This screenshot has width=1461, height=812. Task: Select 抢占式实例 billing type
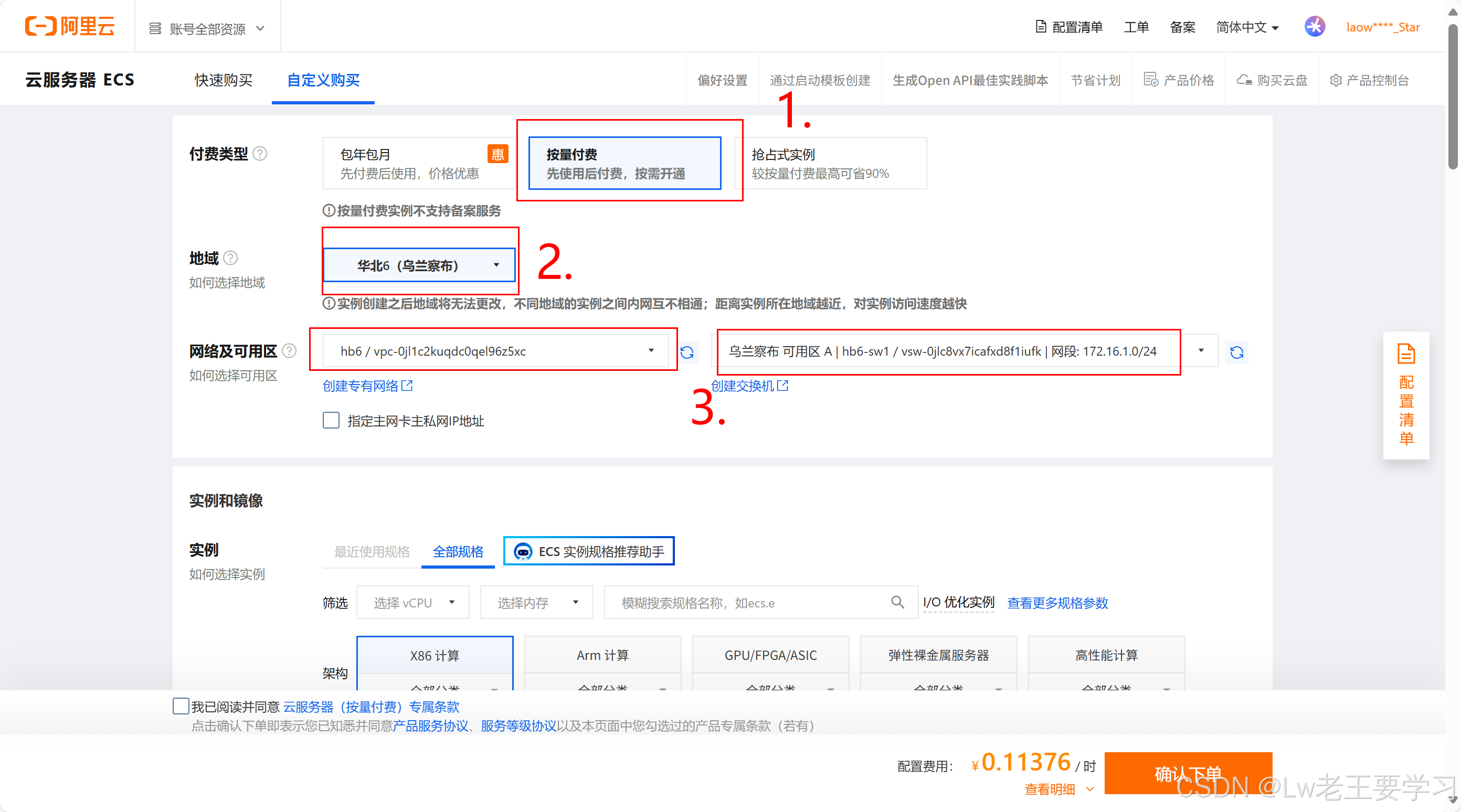point(830,163)
